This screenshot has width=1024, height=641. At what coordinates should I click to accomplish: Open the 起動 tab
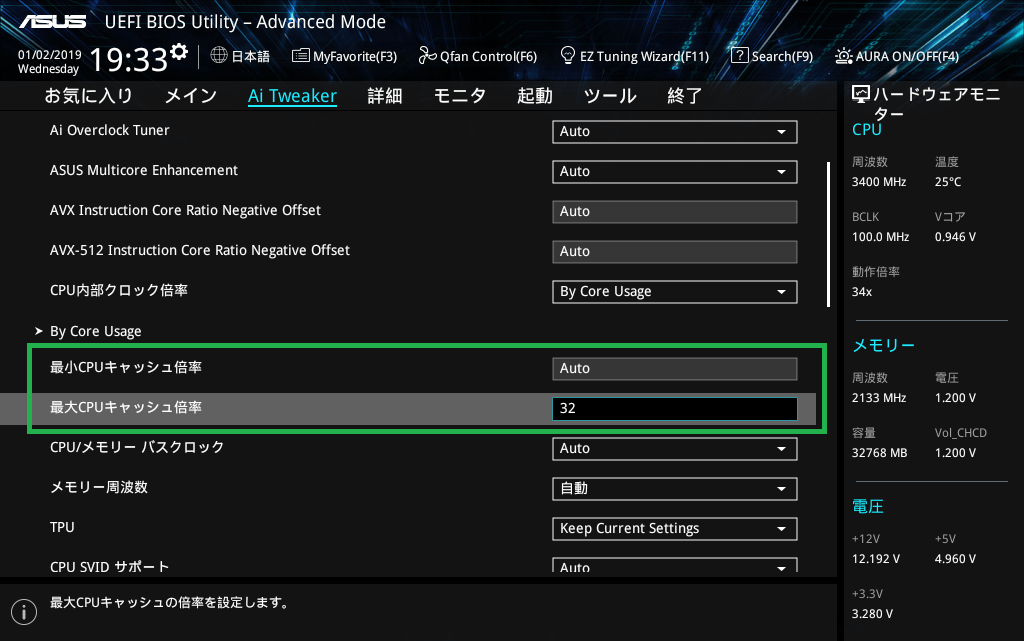coord(535,96)
